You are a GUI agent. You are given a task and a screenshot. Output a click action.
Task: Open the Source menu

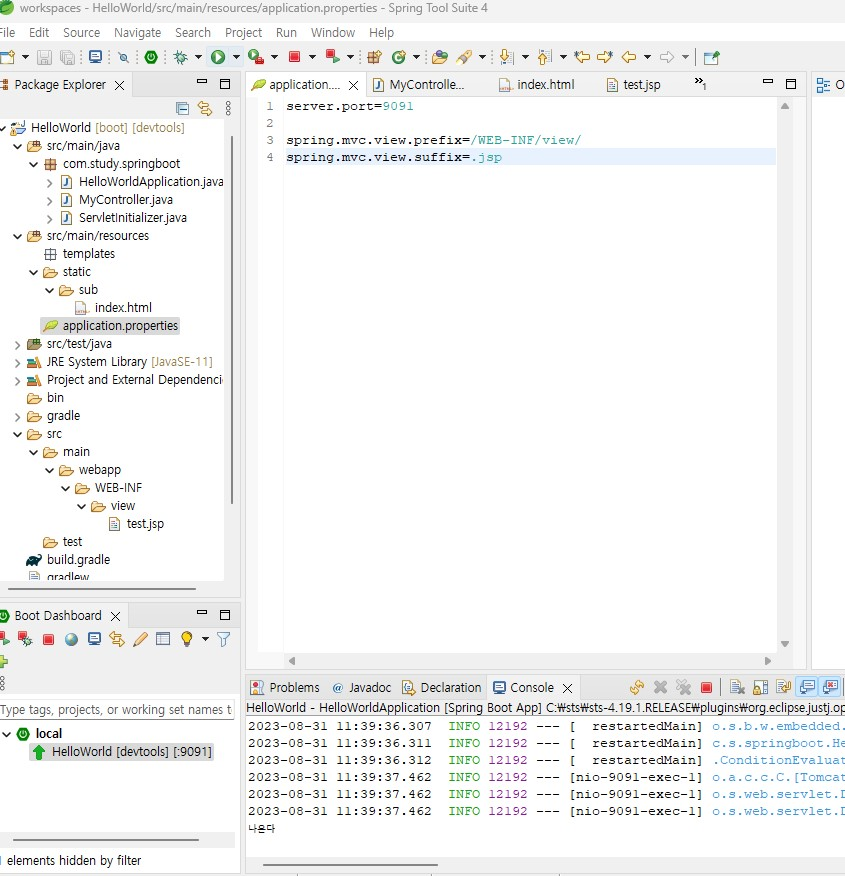point(82,32)
